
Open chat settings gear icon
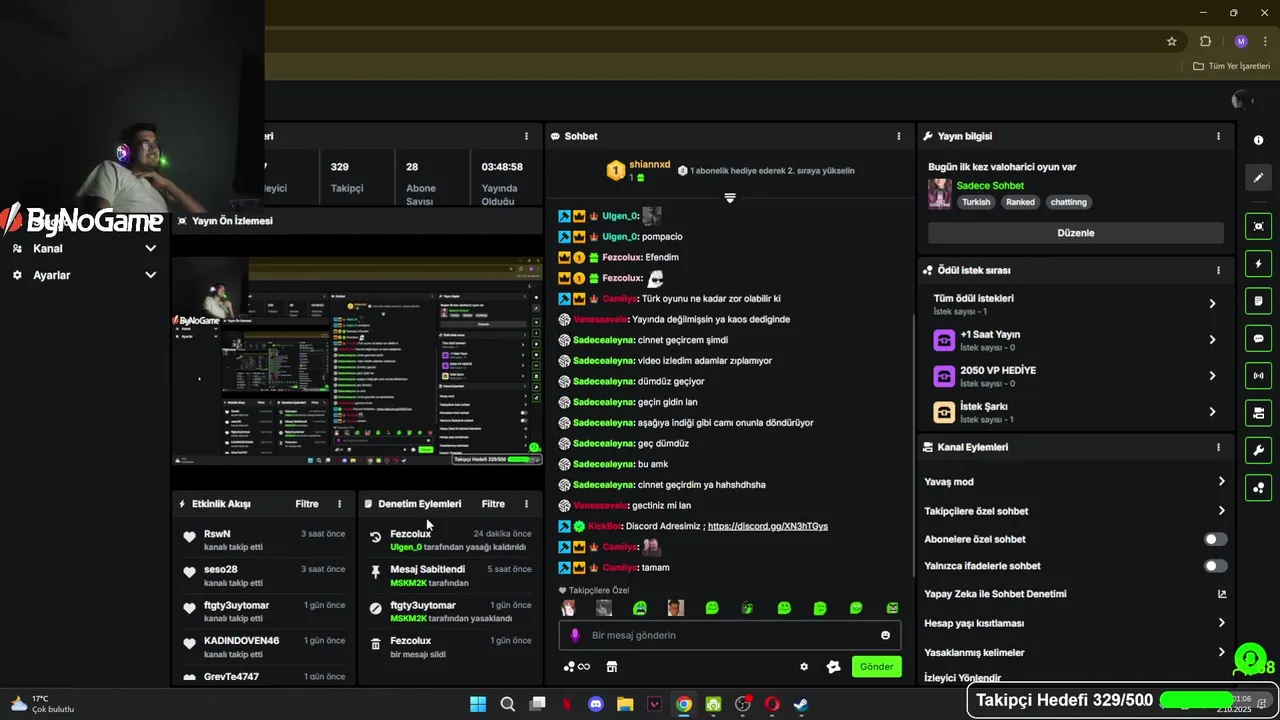(x=804, y=667)
